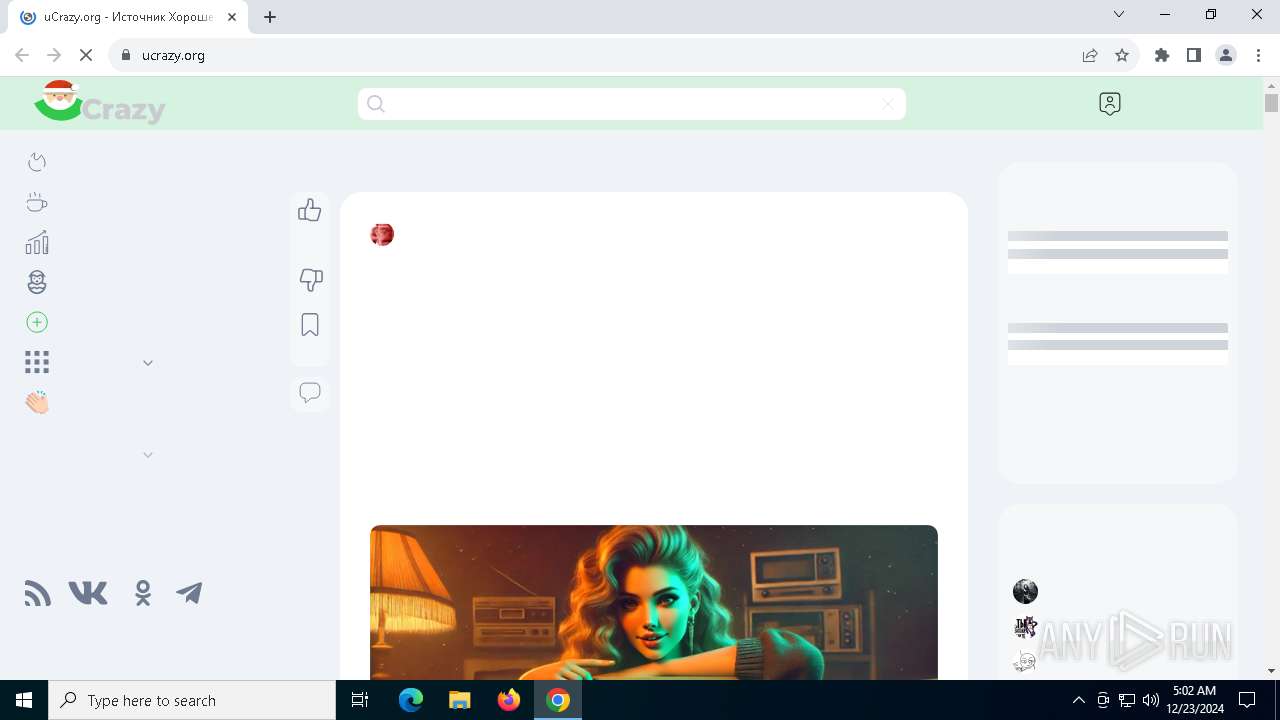Open the volume control in the tray

(x=1150, y=700)
